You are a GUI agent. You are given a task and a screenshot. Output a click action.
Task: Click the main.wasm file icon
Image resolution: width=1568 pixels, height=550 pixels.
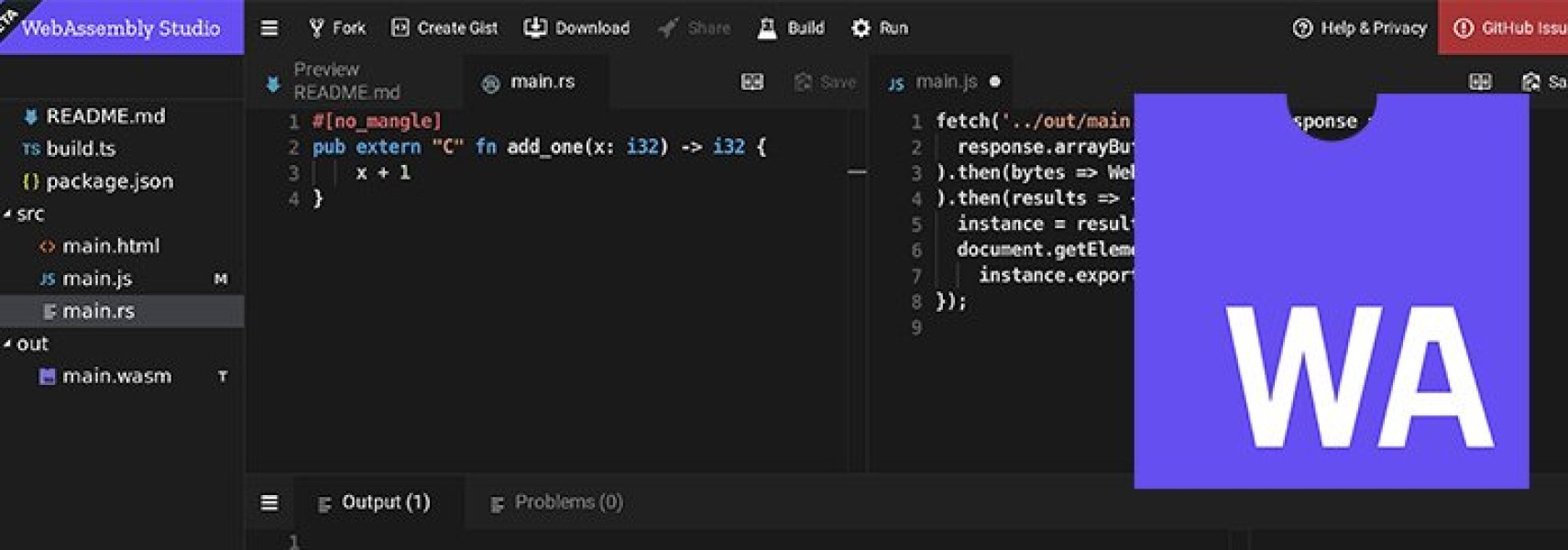click(47, 377)
